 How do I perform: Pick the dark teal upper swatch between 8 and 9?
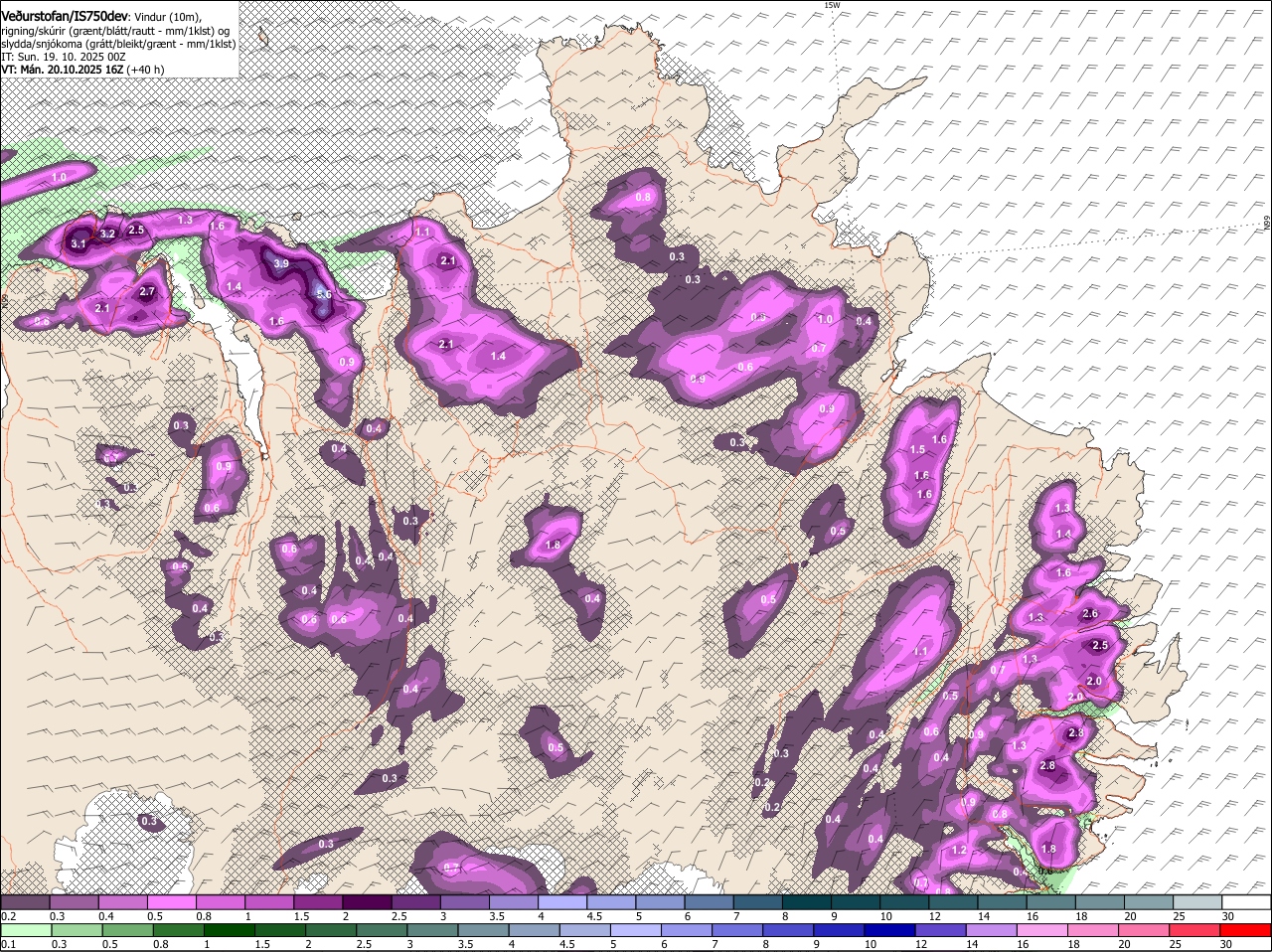pyautogui.click(x=808, y=902)
